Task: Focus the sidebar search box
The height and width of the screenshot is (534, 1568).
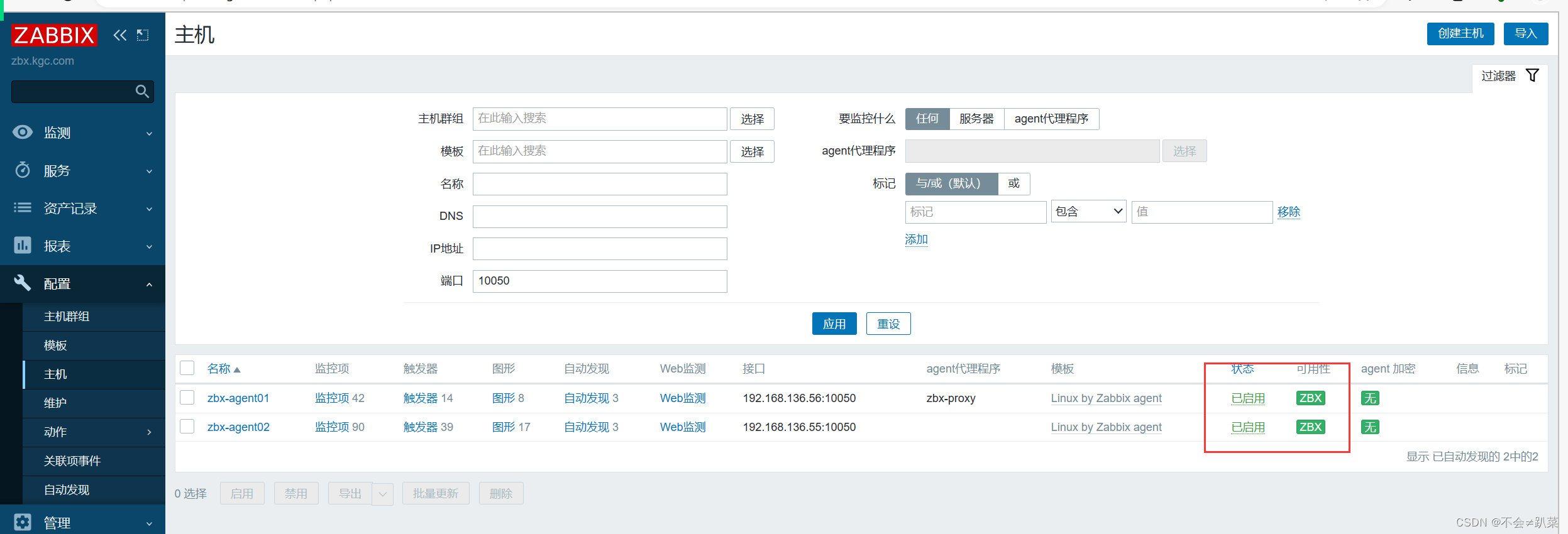Action: coord(82,92)
